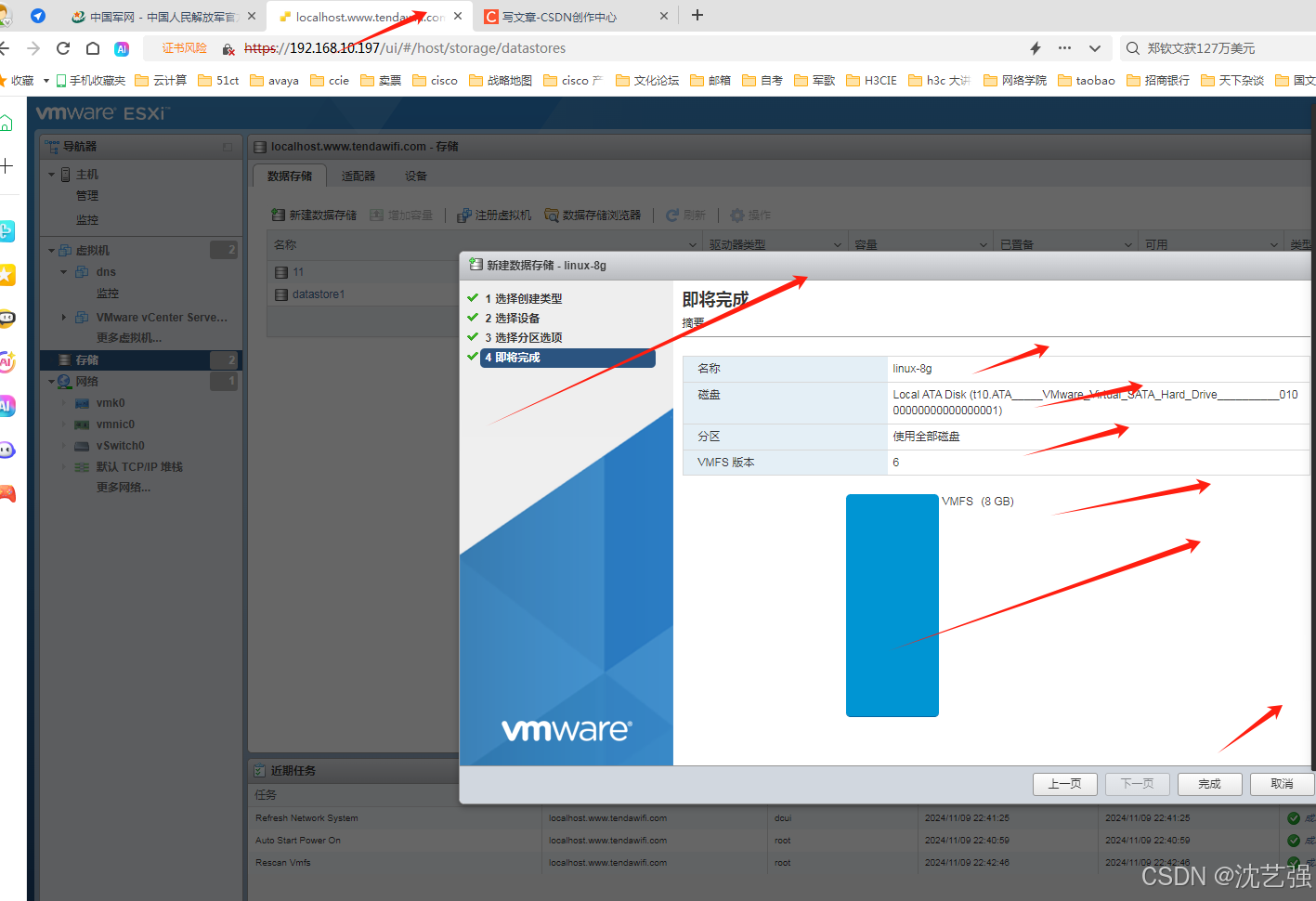This screenshot has height=901, width=1316.
Task: Select vmk0 in the network tree
Action: coord(111,403)
